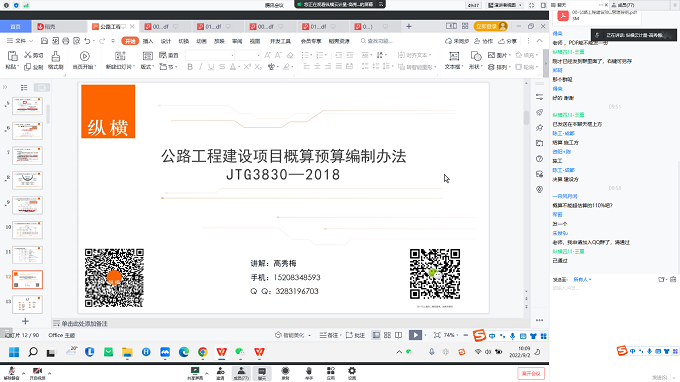680x382 pixels.
Task: Select slide 10 thumbnail in the panel
Action: click(x=27, y=230)
